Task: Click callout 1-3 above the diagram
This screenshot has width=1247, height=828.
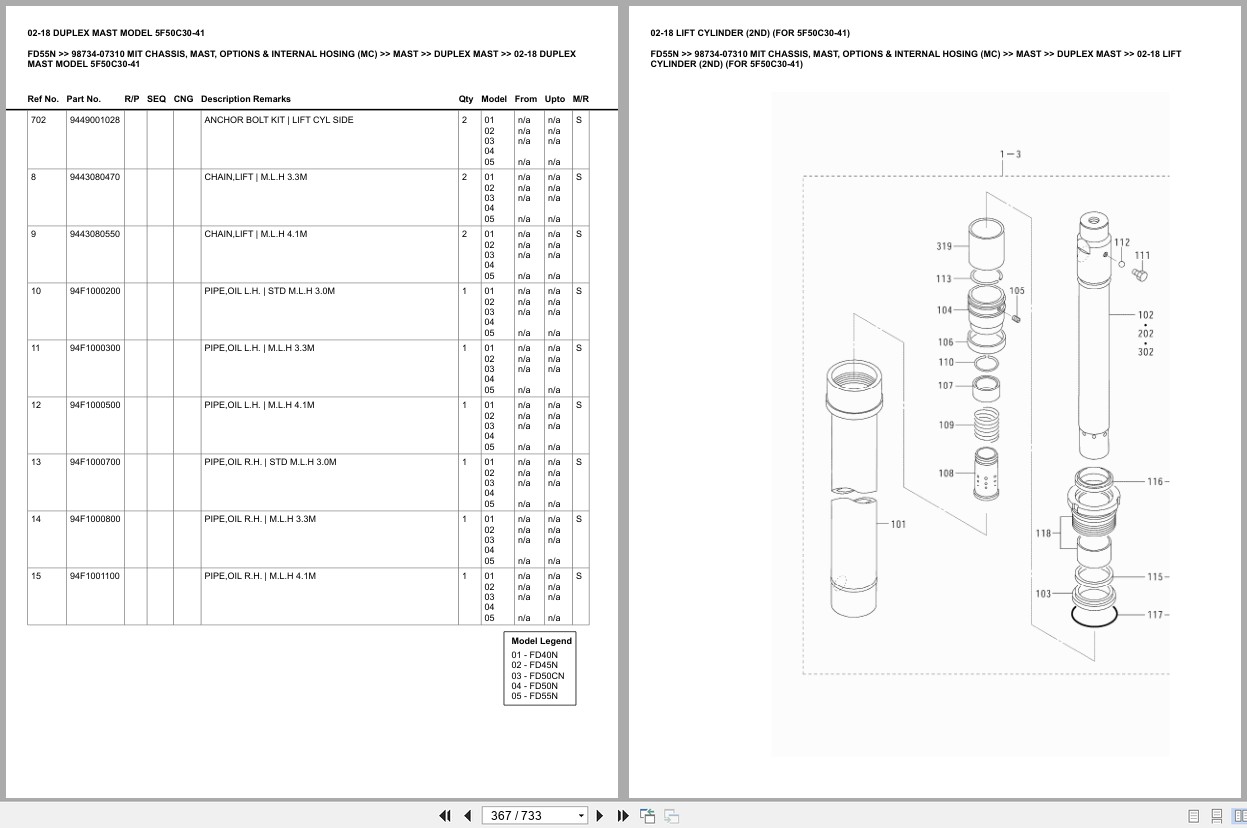Action: click(x=1010, y=154)
